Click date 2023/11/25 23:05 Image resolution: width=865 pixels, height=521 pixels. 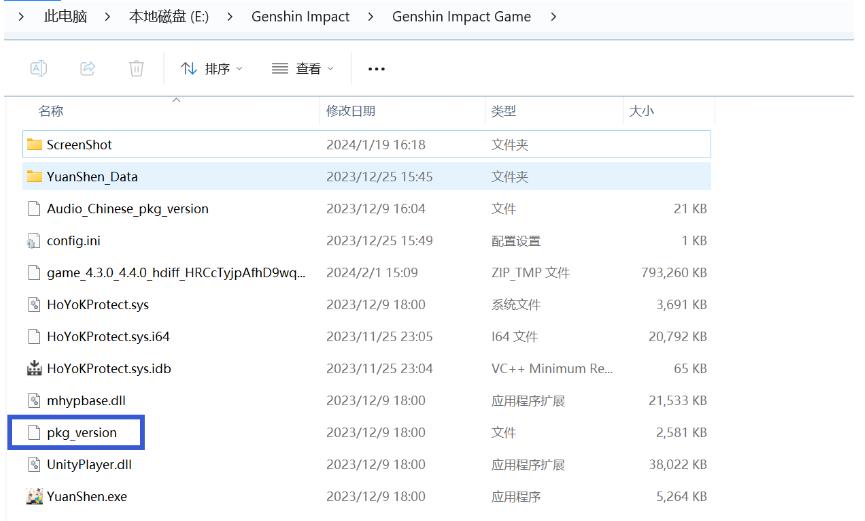(x=380, y=337)
